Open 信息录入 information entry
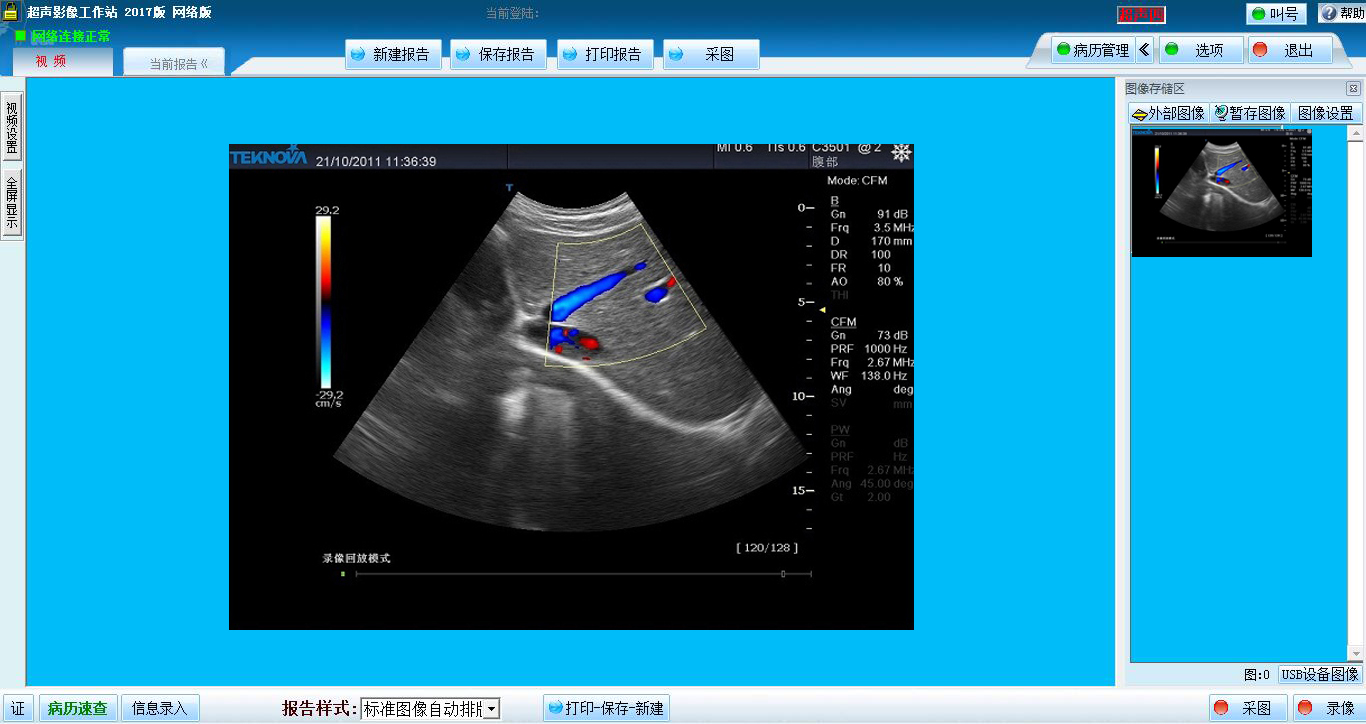Viewport: 1366px width, 724px height. [160, 708]
